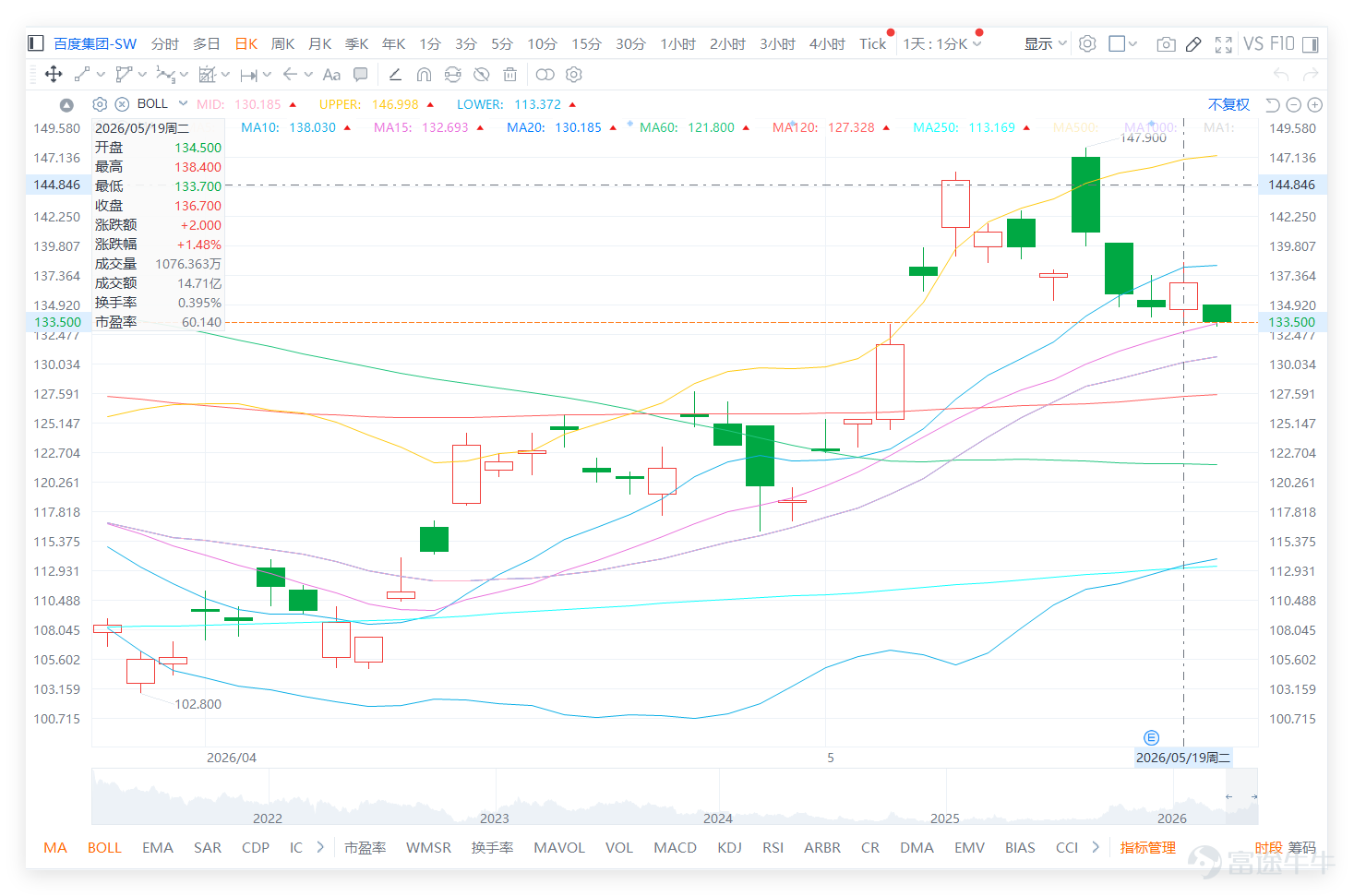This screenshot has height=896, width=1354.
Task: Select the Aa text annotation tool
Action: click(331, 75)
